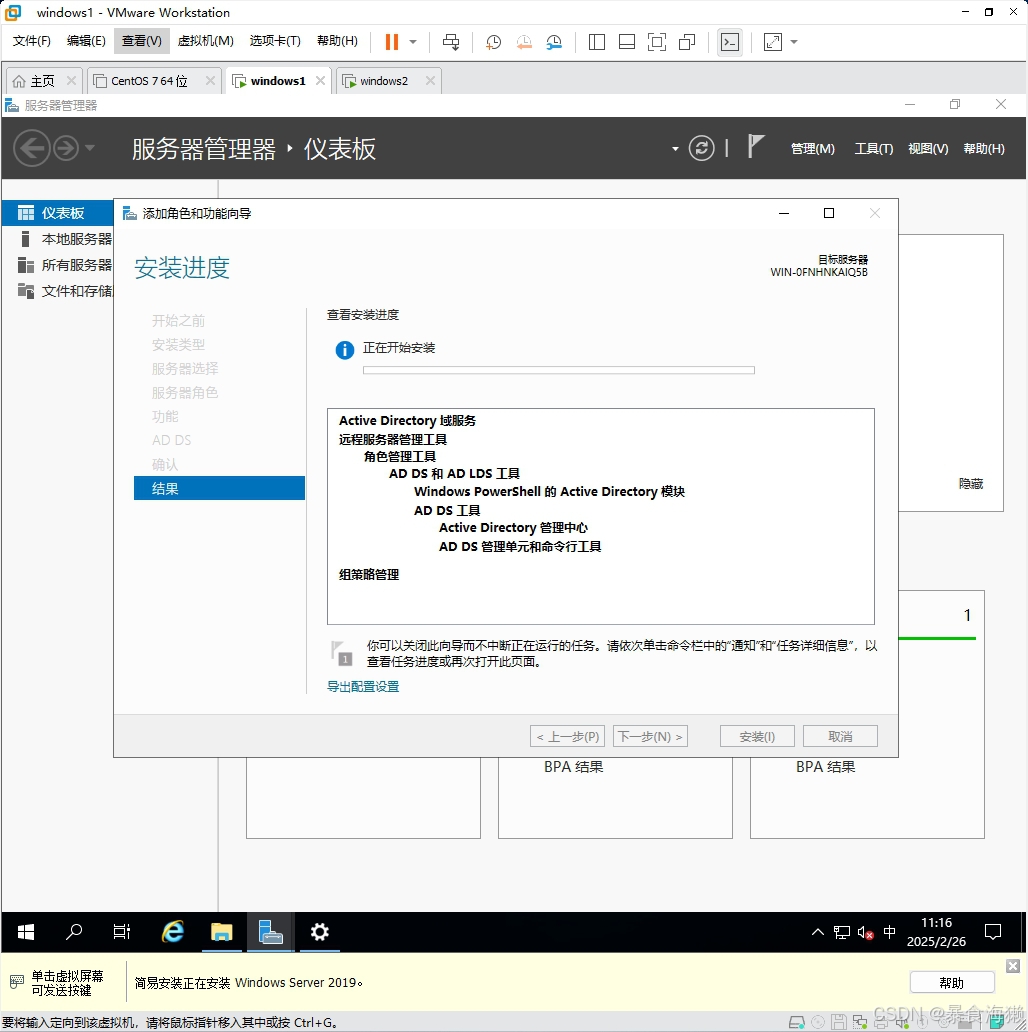The width and height of the screenshot is (1028, 1032).
Task: Open the 管理(M) menu in Server Manager
Action: tap(813, 149)
